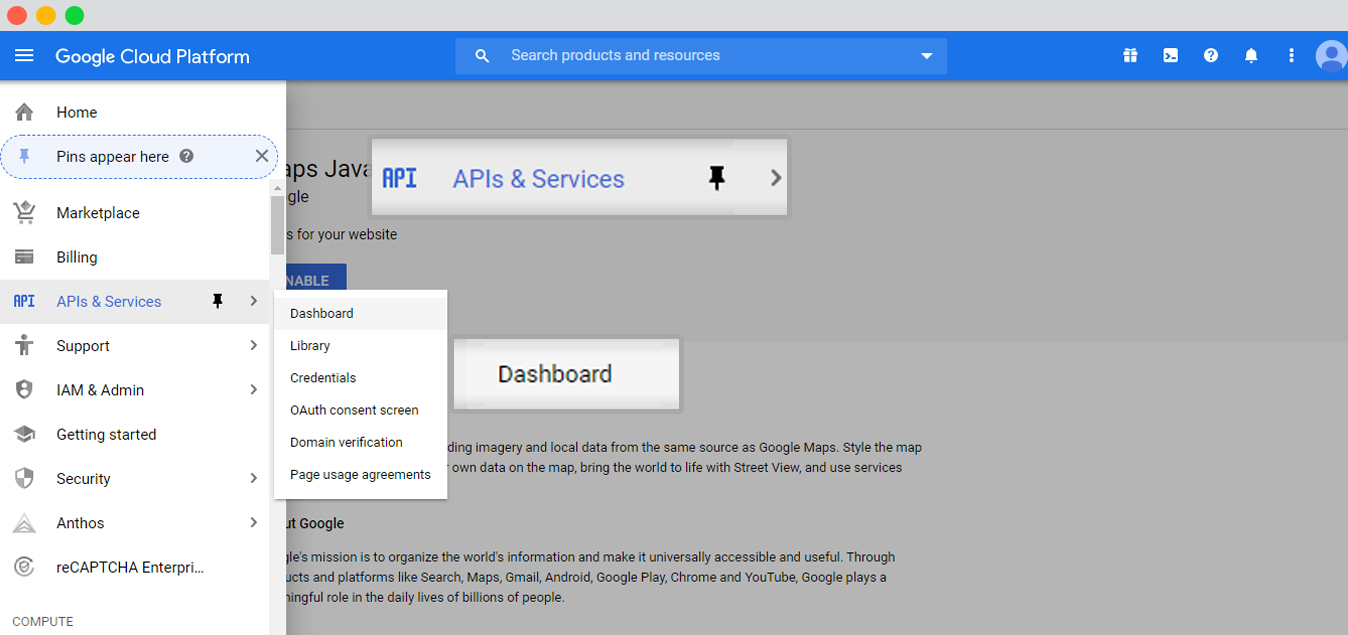The image size is (1348, 635).
Task: Open reCAPTCHA Enterprise in the sidebar
Action: pos(130,567)
